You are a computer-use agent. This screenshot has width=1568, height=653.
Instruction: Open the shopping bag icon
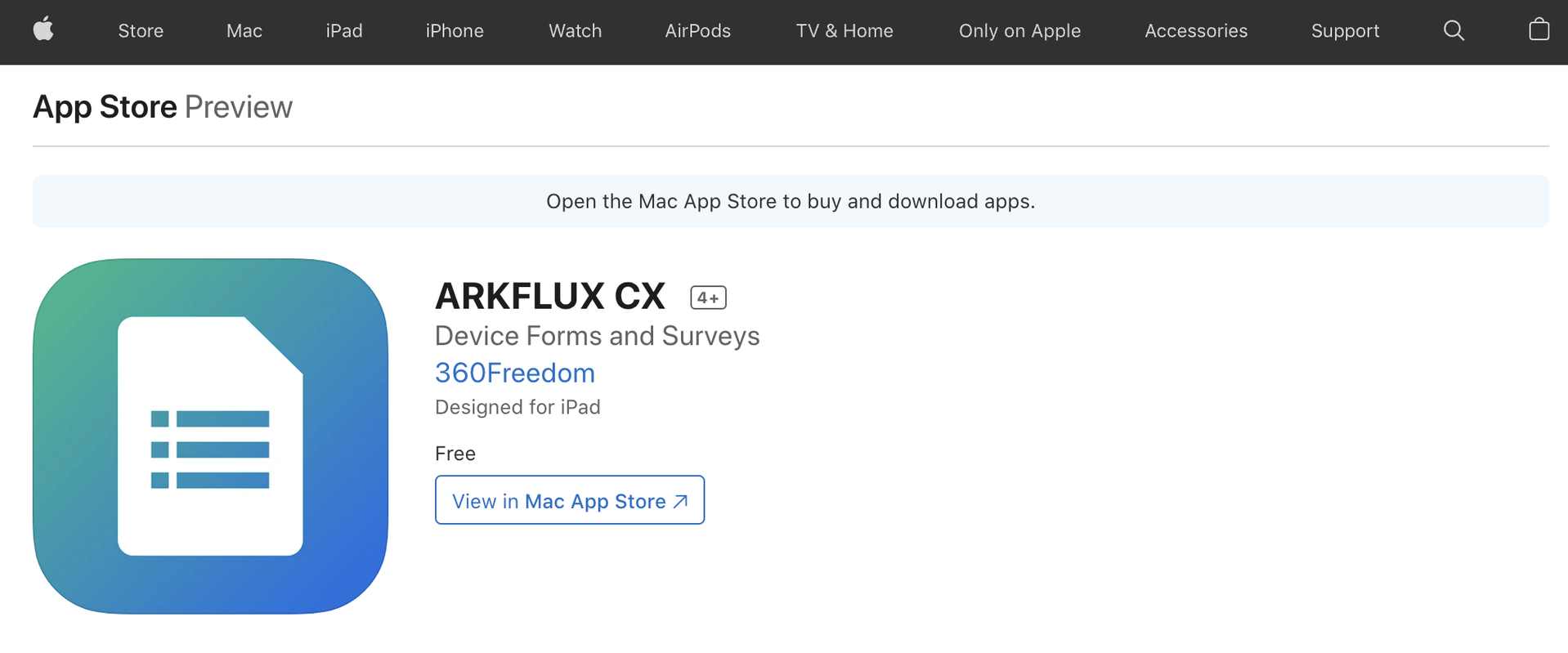[1539, 30]
